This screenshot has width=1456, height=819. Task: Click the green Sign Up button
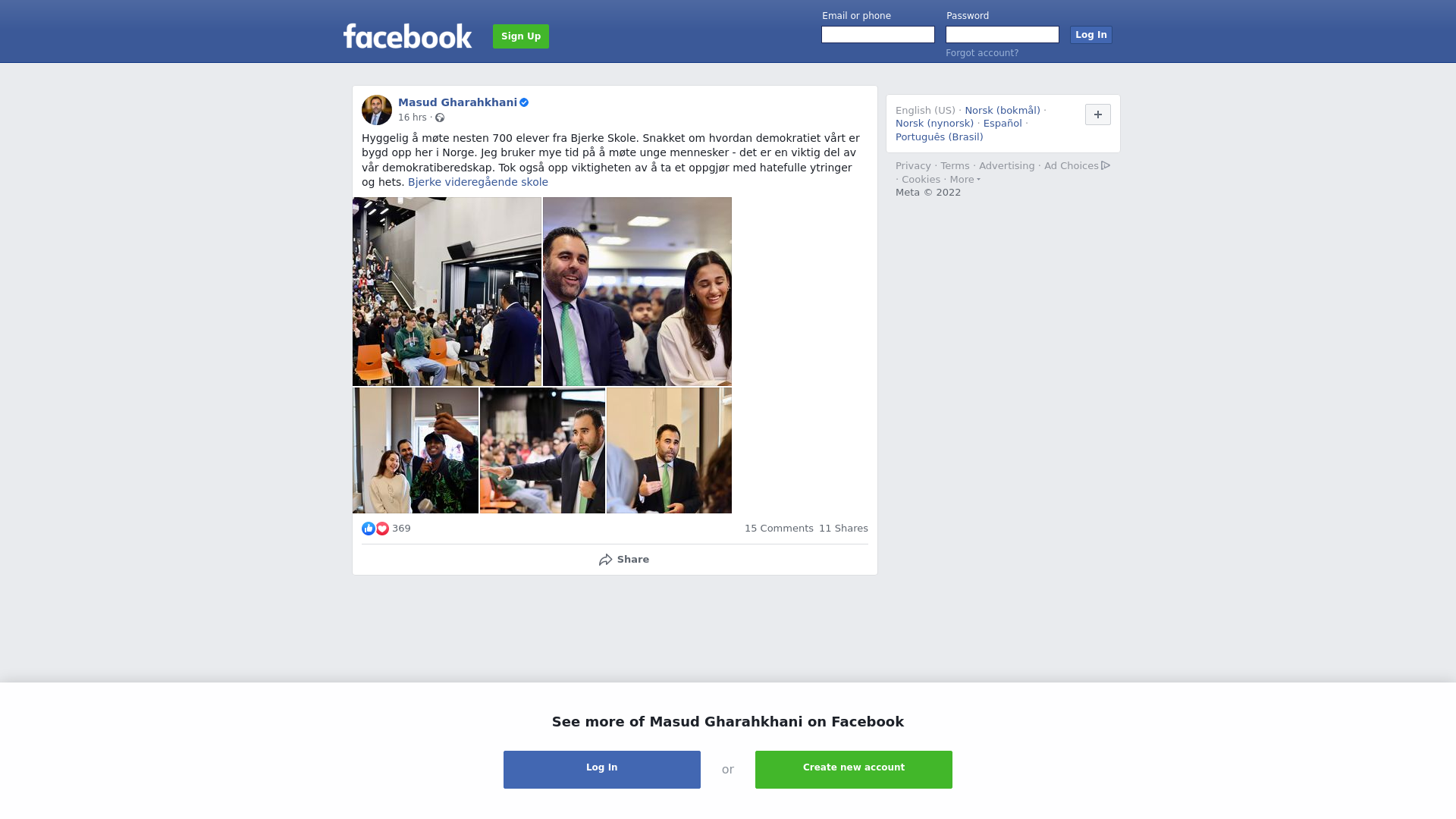pos(521,36)
